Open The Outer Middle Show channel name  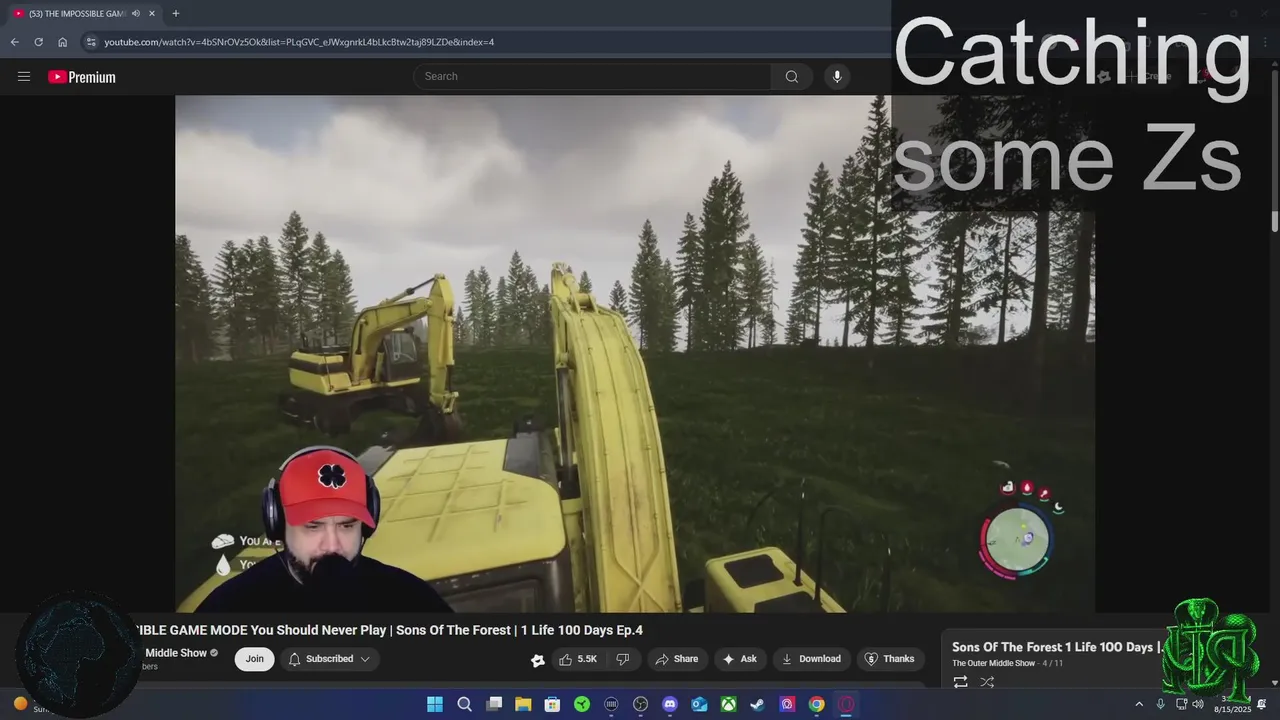(x=176, y=653)
